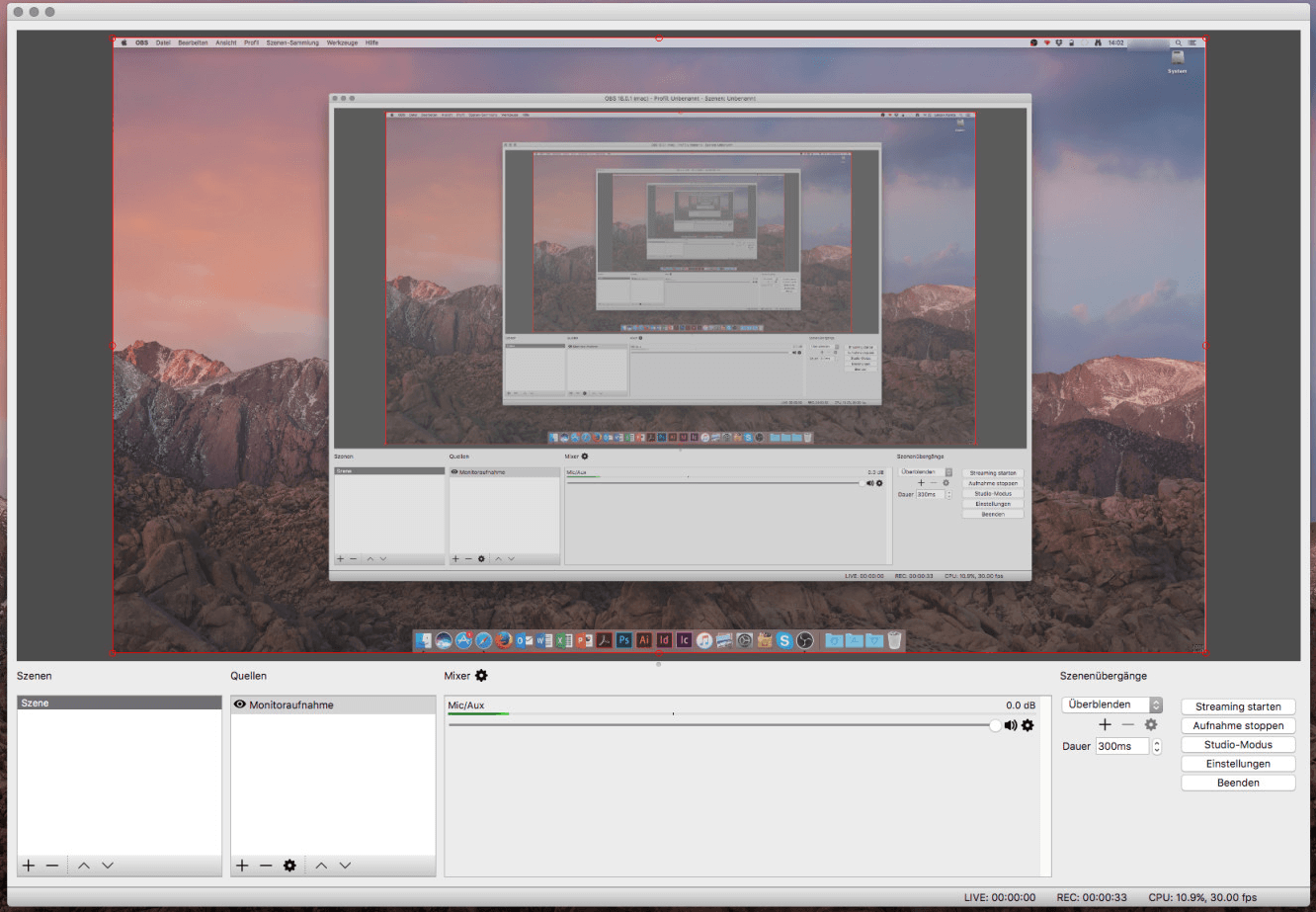This screenshot has height=912, width=1316.
Task: Add a new source in Quellen panel
Action: (x=242, y=866)
